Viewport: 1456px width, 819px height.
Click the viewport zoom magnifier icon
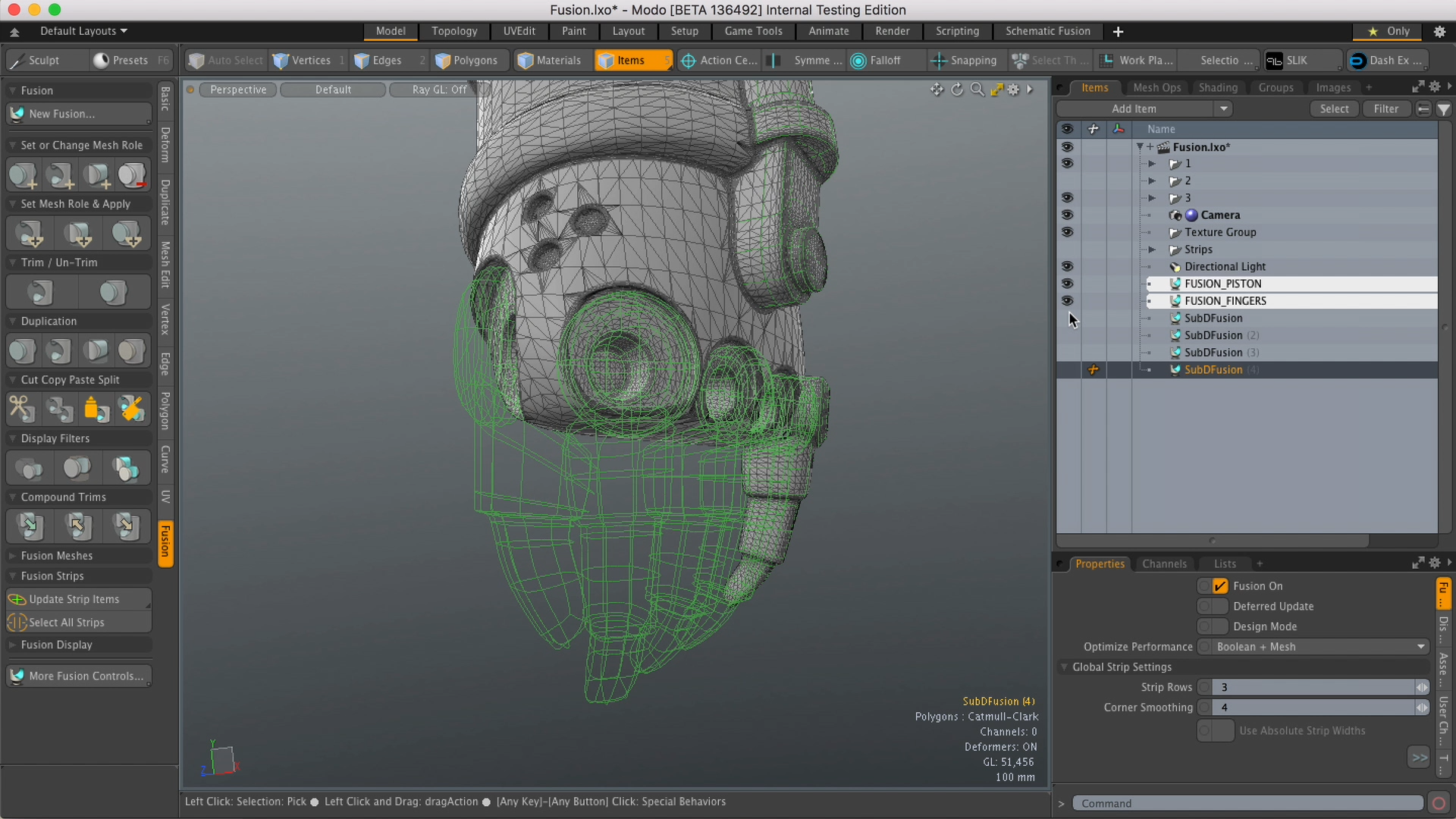click(x=977, y=89)
